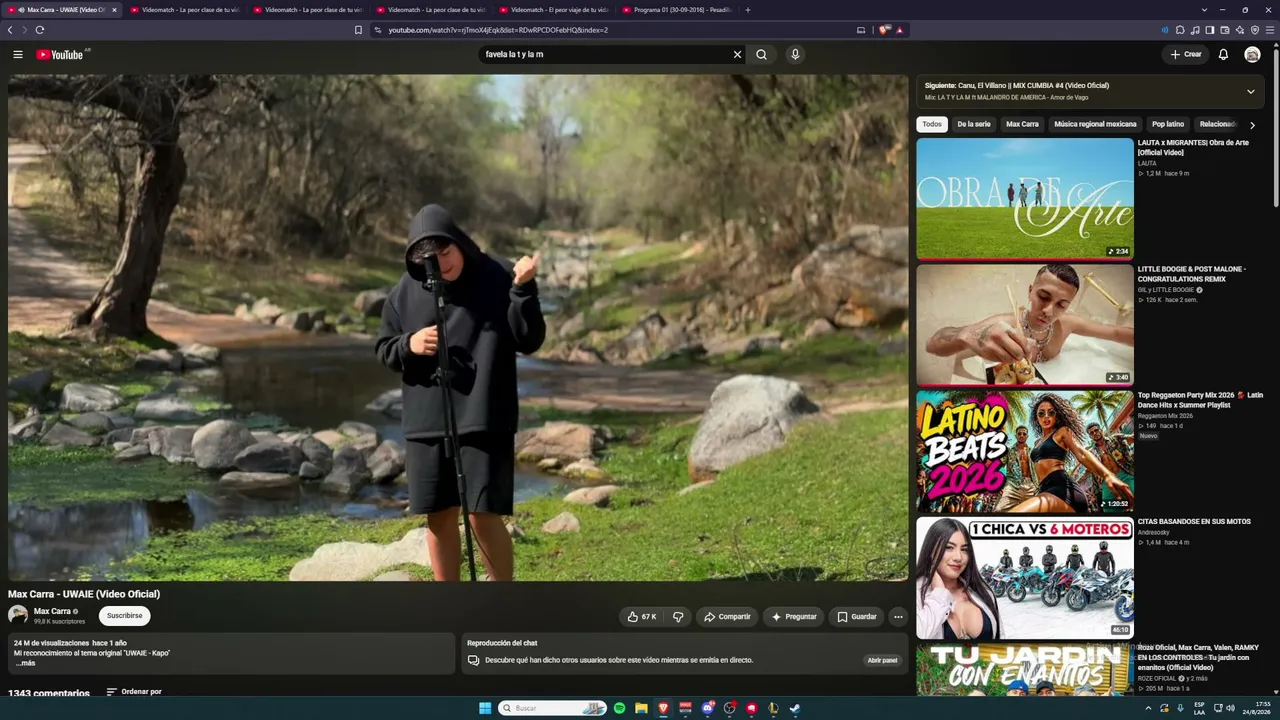Open Brave VPN shield icon
This screenshot has height=720, width=1280.
(x=1255, y=30)
